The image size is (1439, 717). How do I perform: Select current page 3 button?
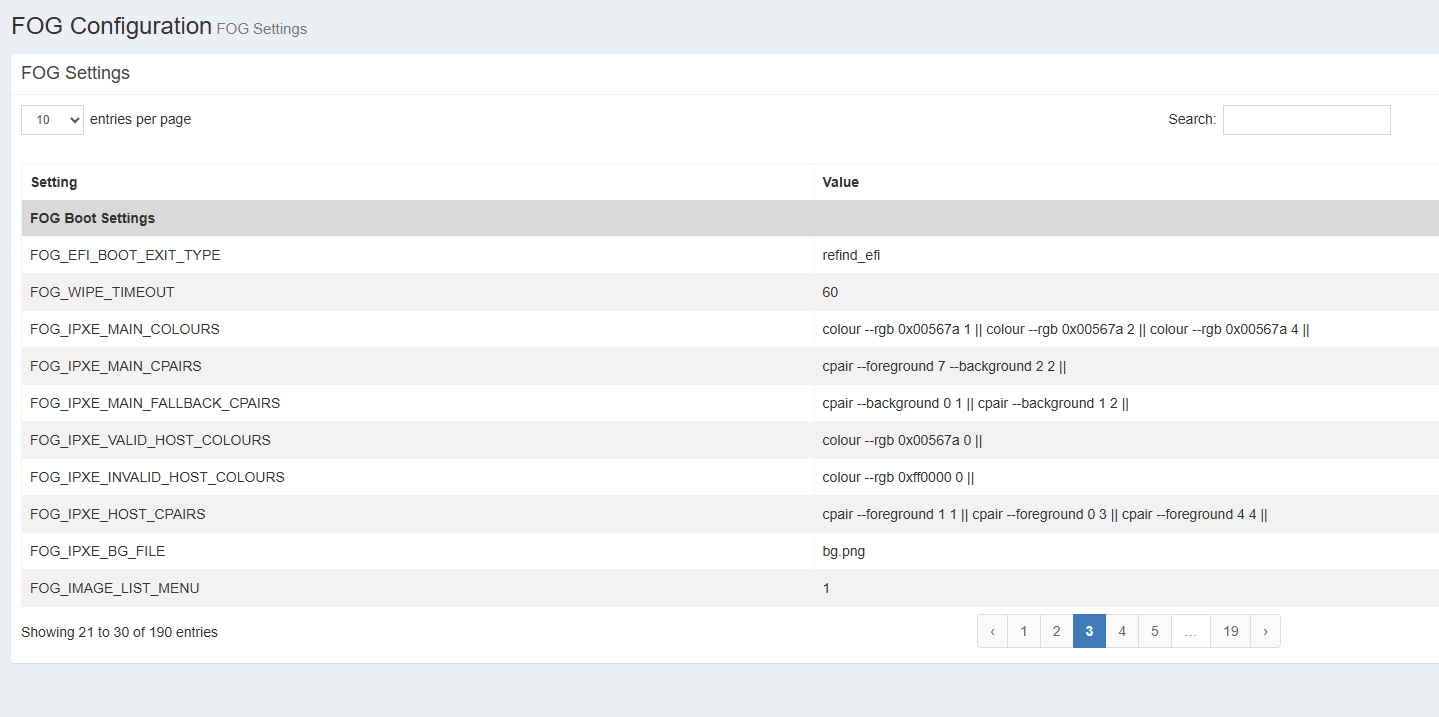tap(1089, 631)
